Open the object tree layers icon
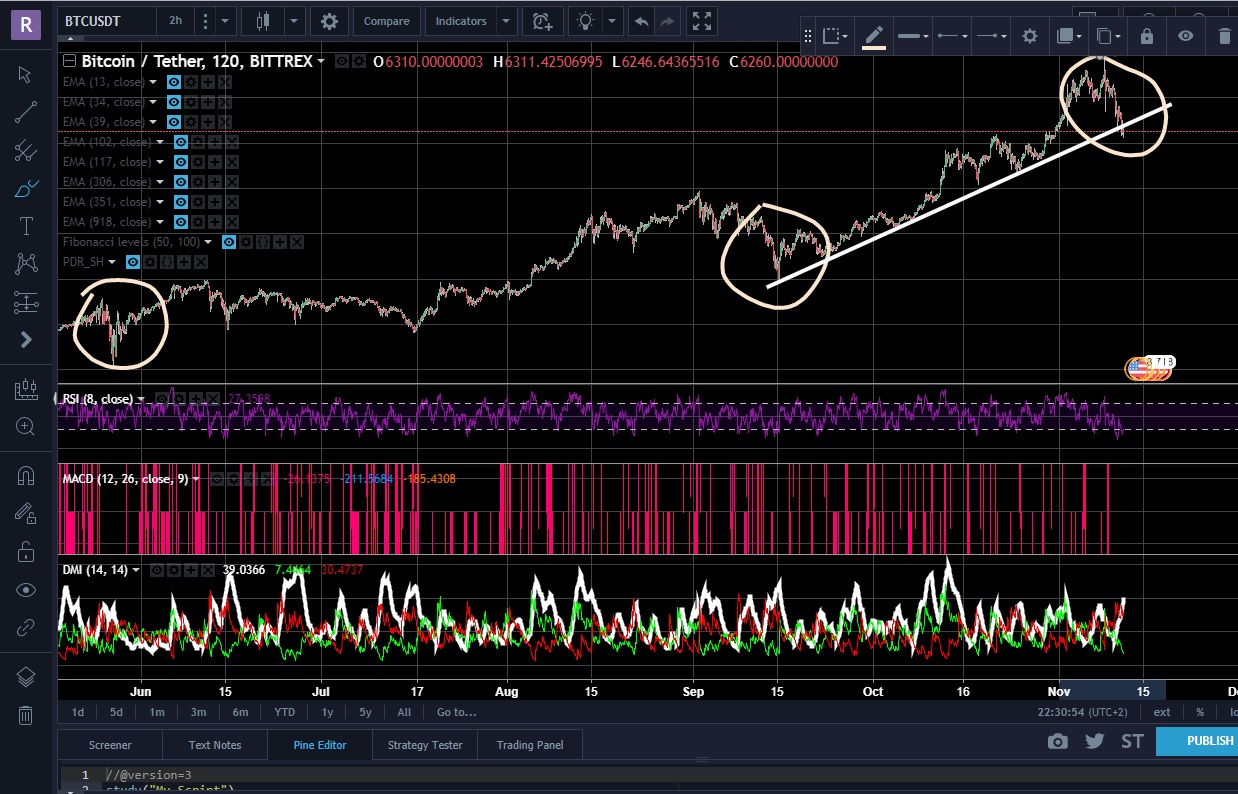Image resolution: width=1238 pixels, height=794 pixels. pos(26,677)
